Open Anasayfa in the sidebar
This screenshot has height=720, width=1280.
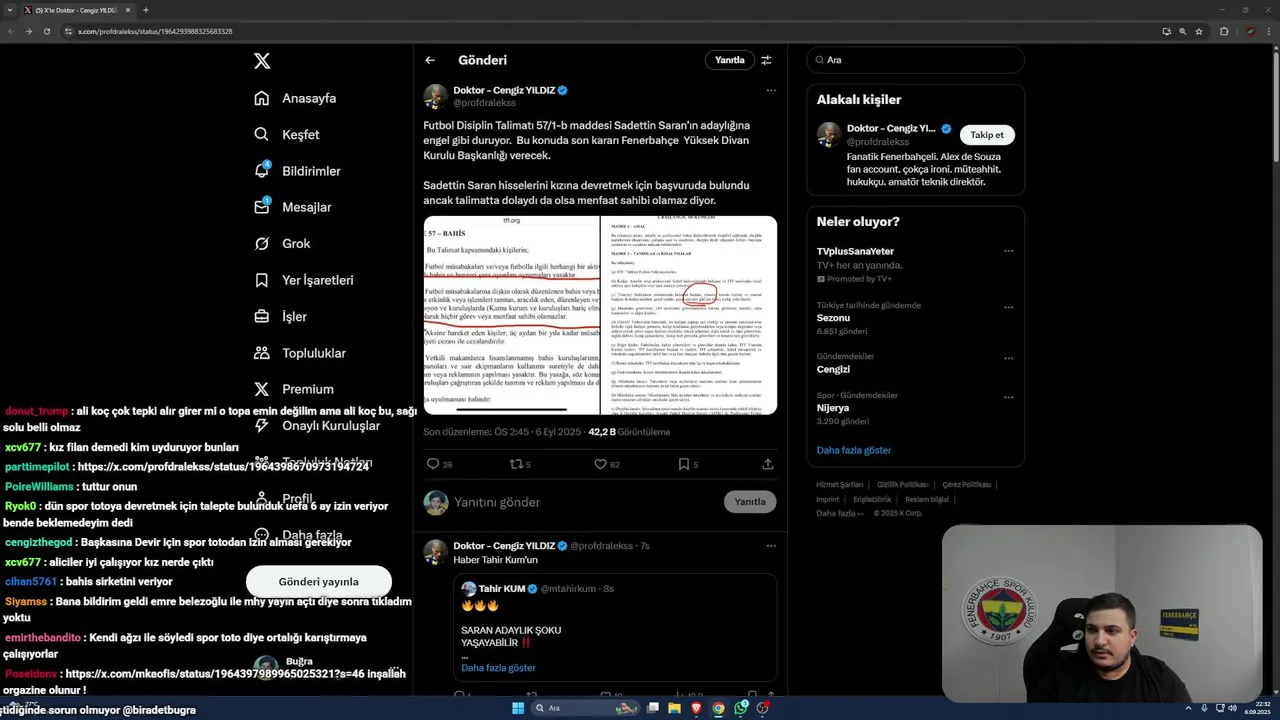pyautogui.click(x=295, y=98)
